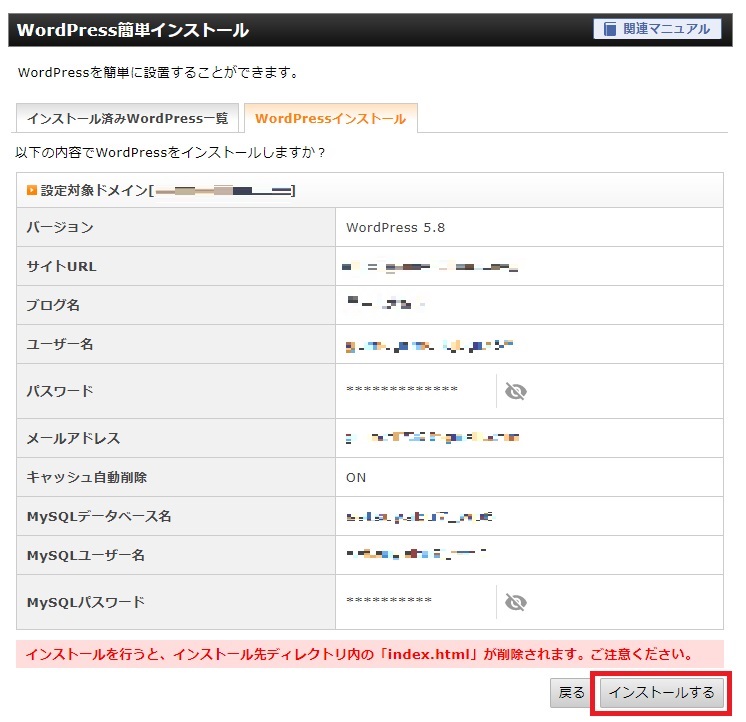Click the インストールする button

tap(662, 693)
